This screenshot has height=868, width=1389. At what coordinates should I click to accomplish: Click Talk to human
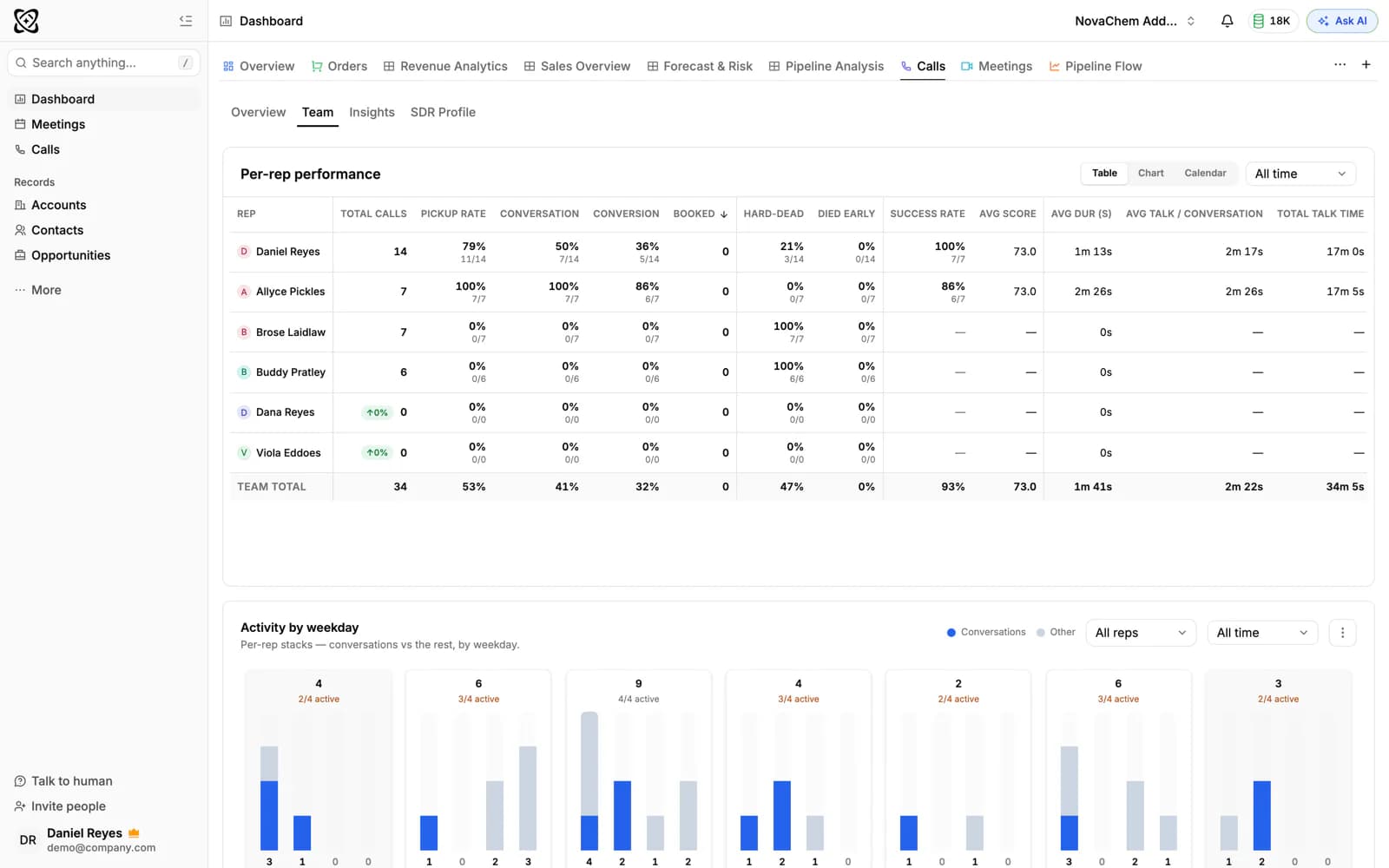(64, 781)
